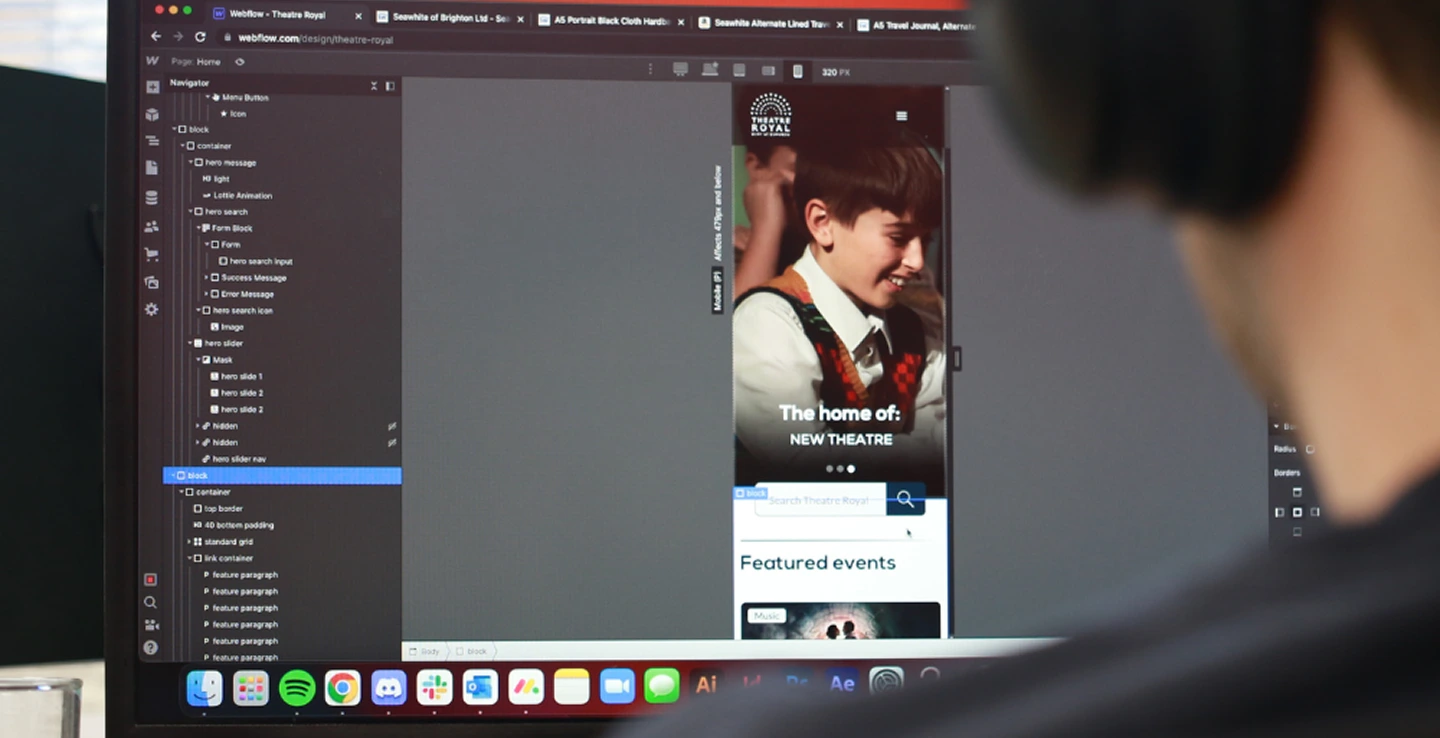Click the red audit icon in the sidebar
The image size is (1440, 738).
tap(150, 579)
